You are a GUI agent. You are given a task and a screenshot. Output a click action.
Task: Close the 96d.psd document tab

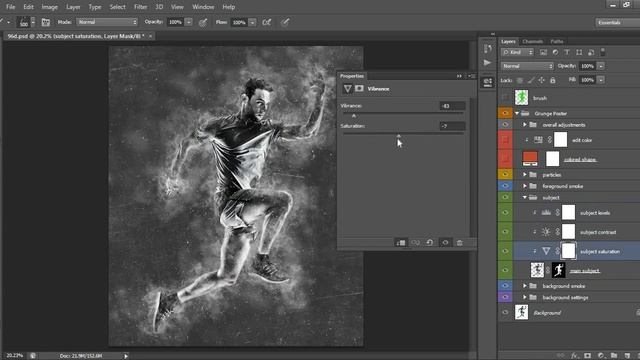[x=150, y=36]
